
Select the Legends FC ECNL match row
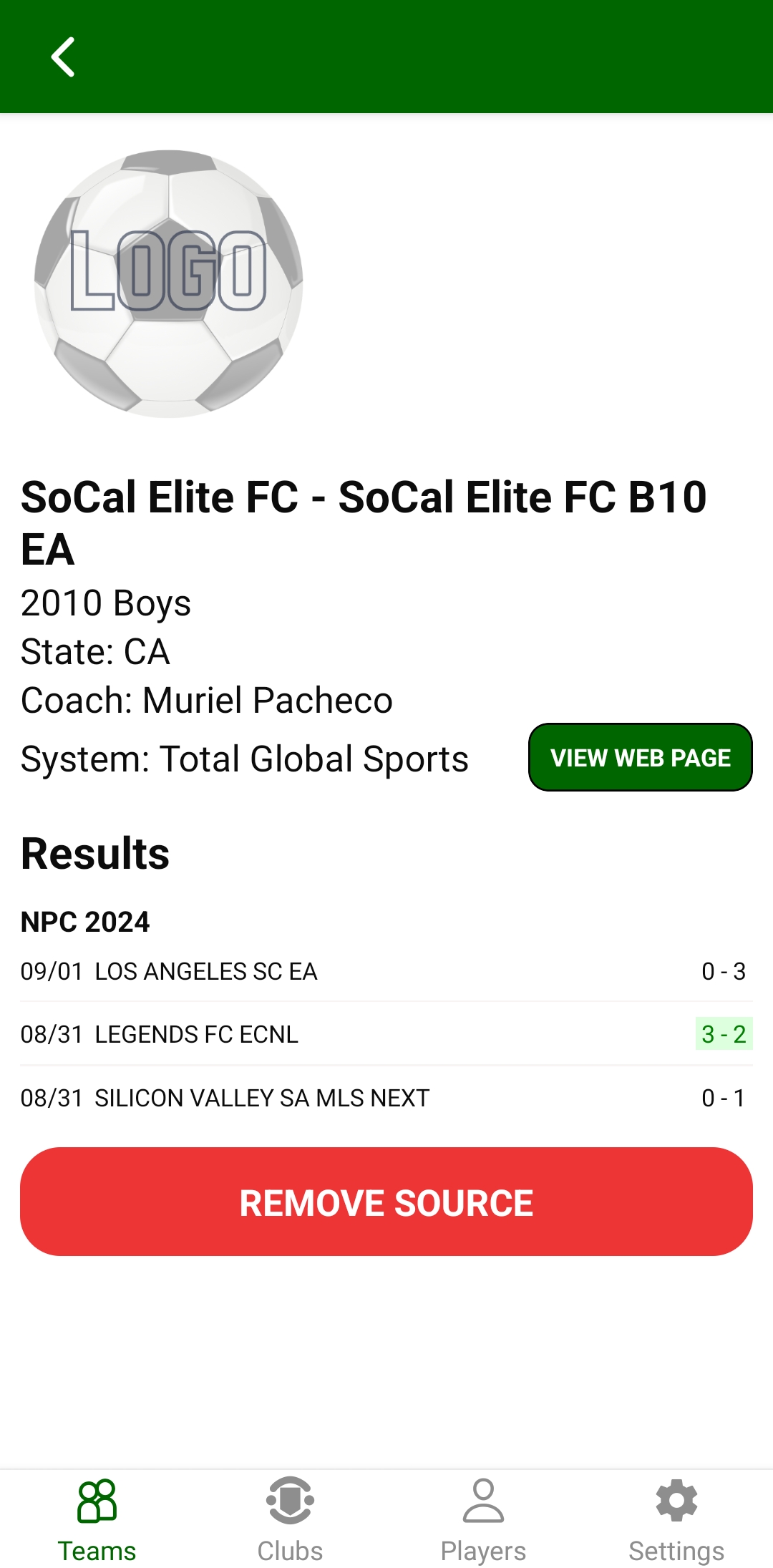[x=196, y=1034]
